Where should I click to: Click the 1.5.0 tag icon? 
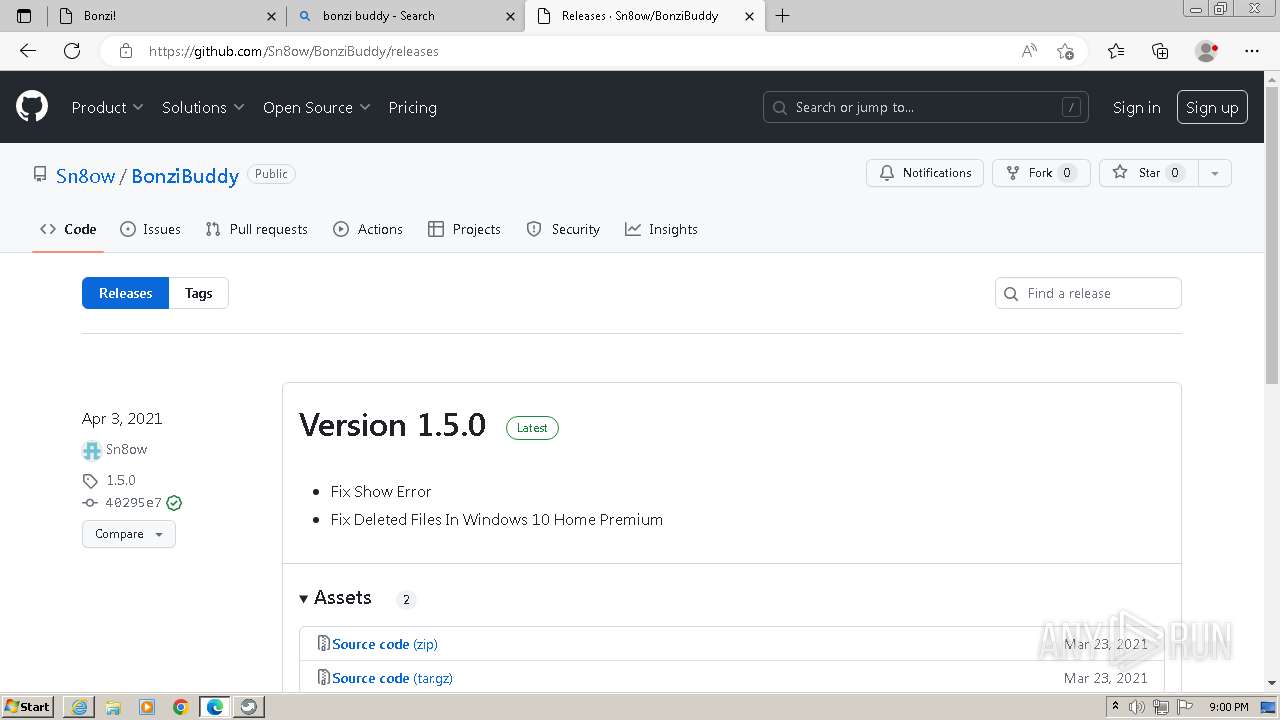click(x=90, y=481)
